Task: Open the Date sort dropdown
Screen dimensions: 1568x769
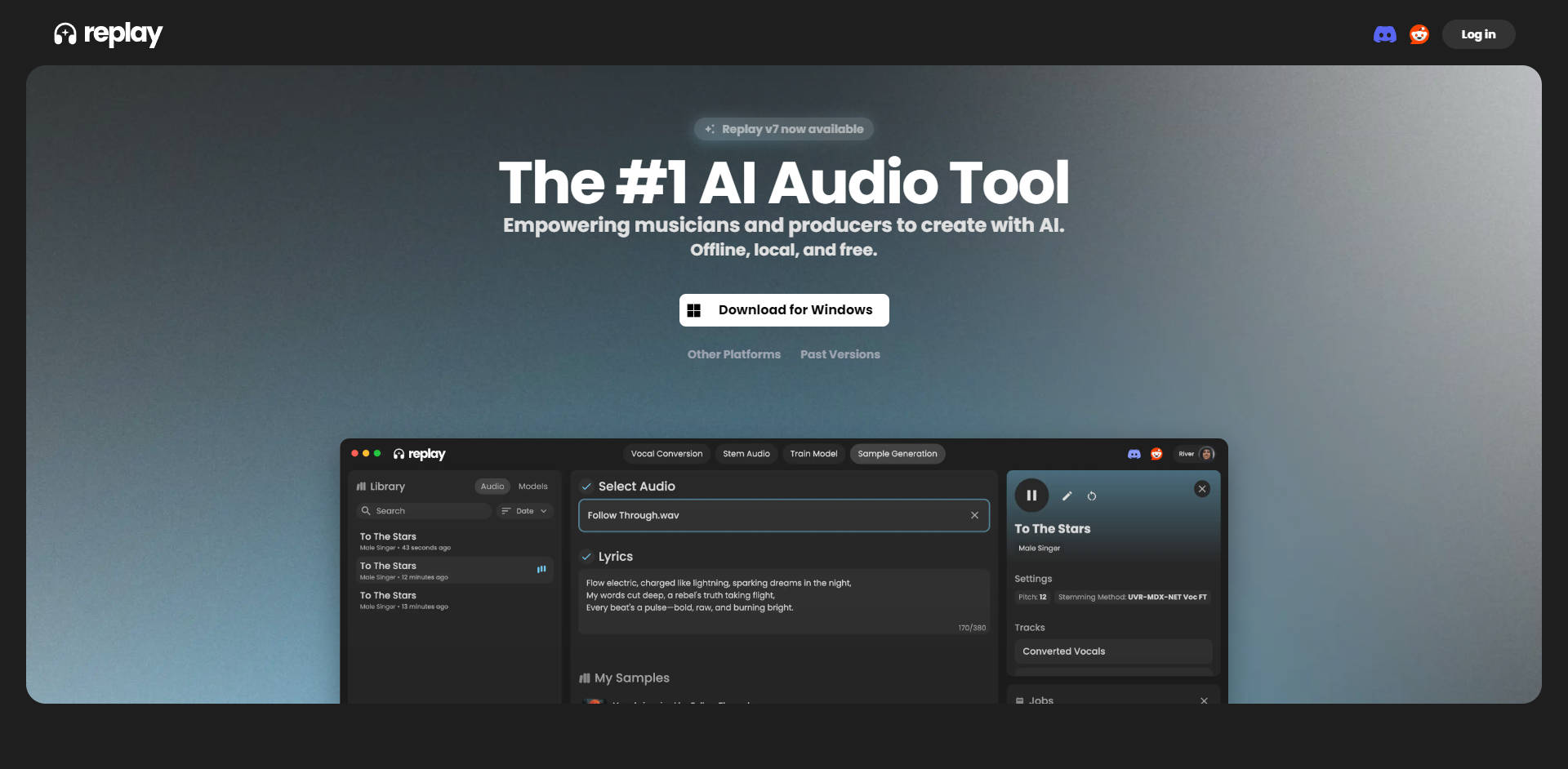Action: [524, 511]
